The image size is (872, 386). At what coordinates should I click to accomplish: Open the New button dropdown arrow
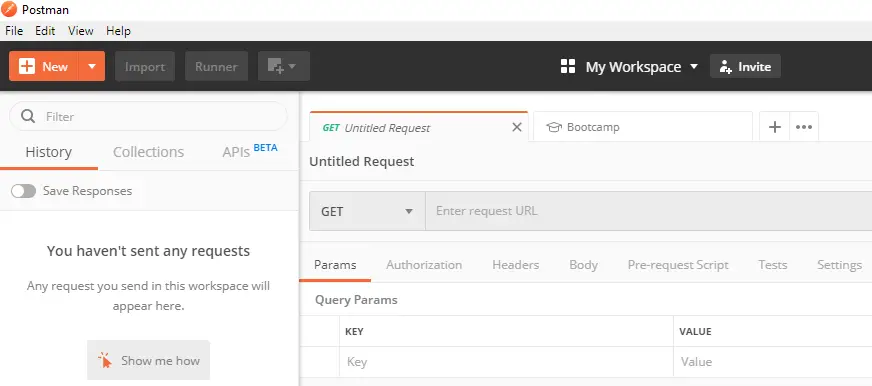pyautogui.click(x=92, y=66)
